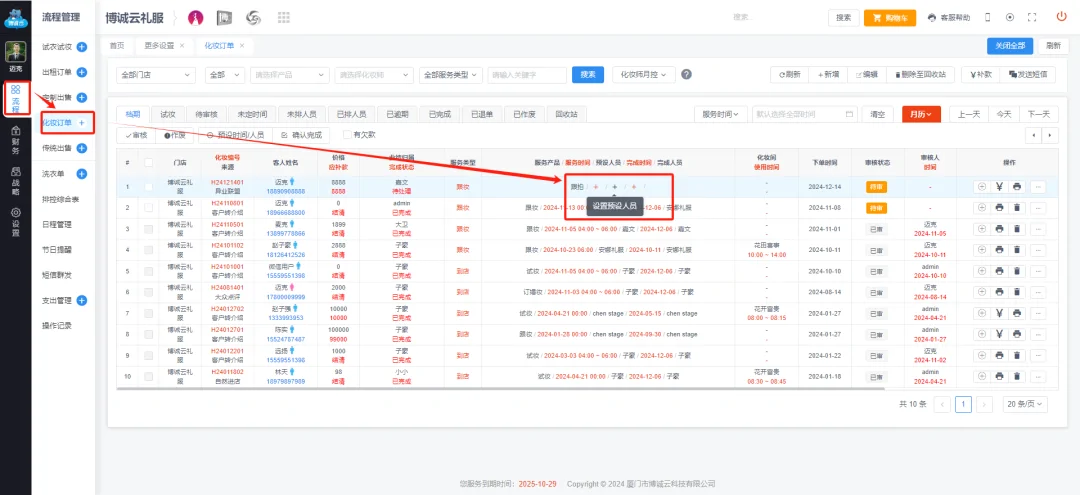Open 财务 section in left sidebar
The height and width of the screenshot is (495, 1080).
click(x=15, y=140)
